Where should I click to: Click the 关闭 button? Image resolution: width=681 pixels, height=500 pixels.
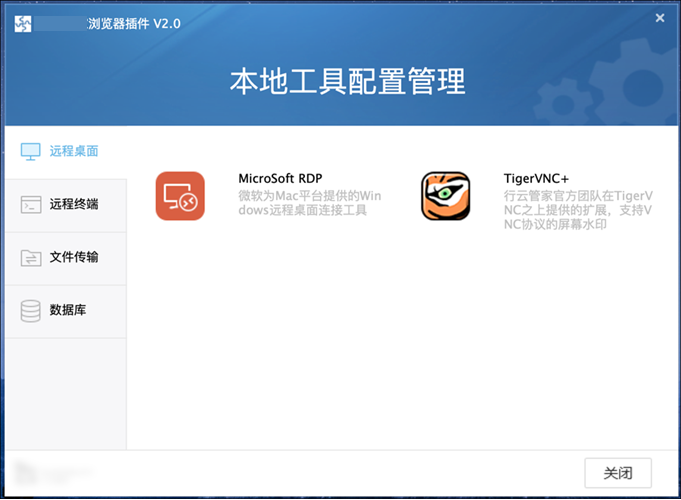coord(618,473)
